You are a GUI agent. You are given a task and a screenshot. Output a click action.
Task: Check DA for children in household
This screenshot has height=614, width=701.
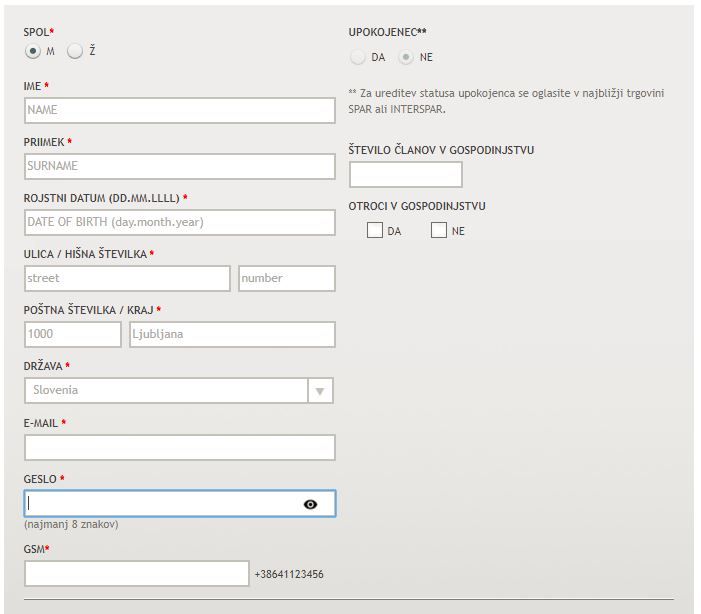click(375, 230)
